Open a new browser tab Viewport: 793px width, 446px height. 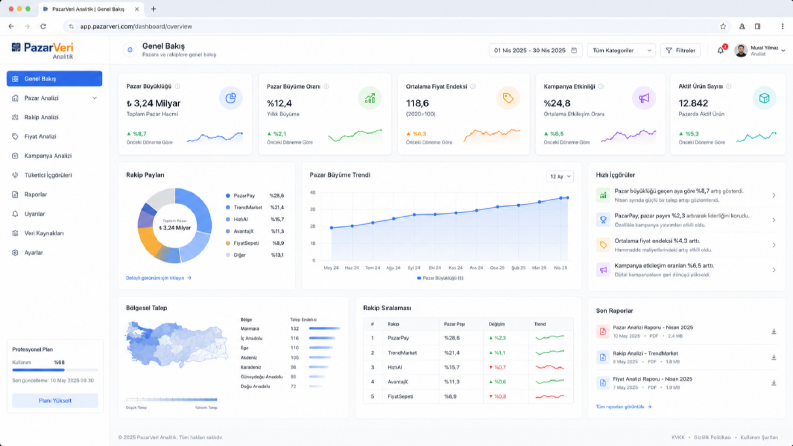click(154, 9)
